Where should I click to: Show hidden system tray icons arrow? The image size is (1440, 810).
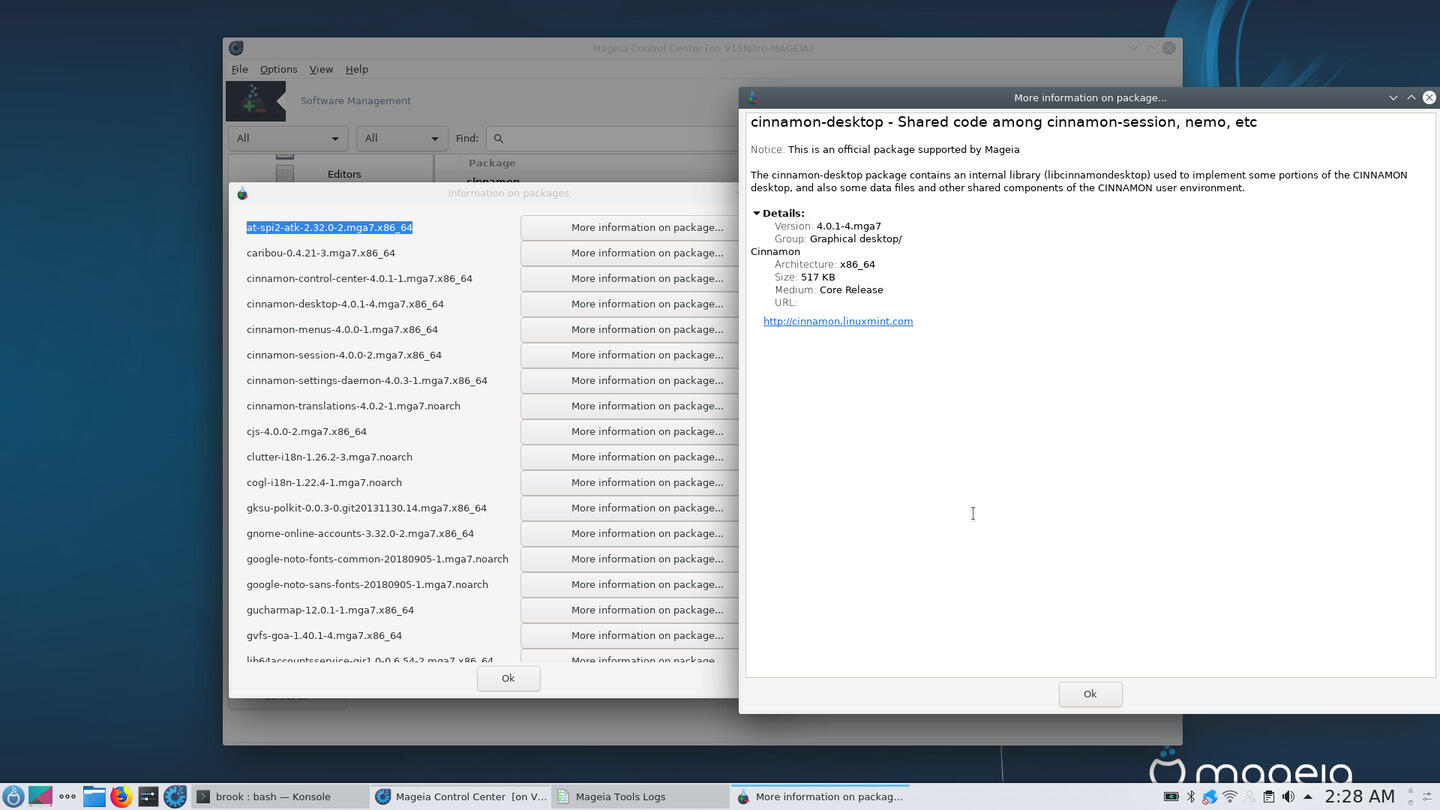click(1307, 797)
